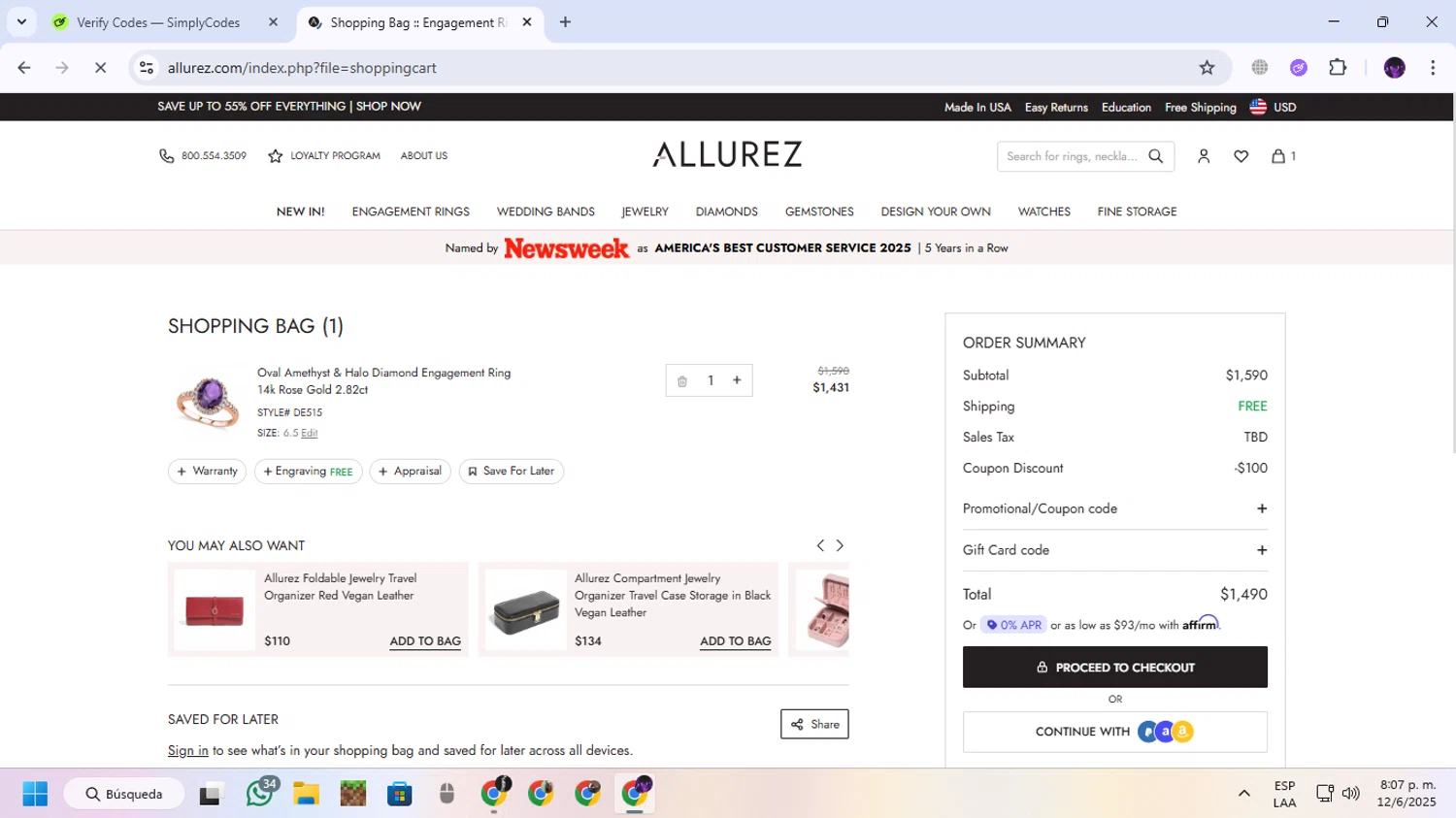Open the browser extensions puzzle icon
1456x818 pixels.
tap(1338, 68)
